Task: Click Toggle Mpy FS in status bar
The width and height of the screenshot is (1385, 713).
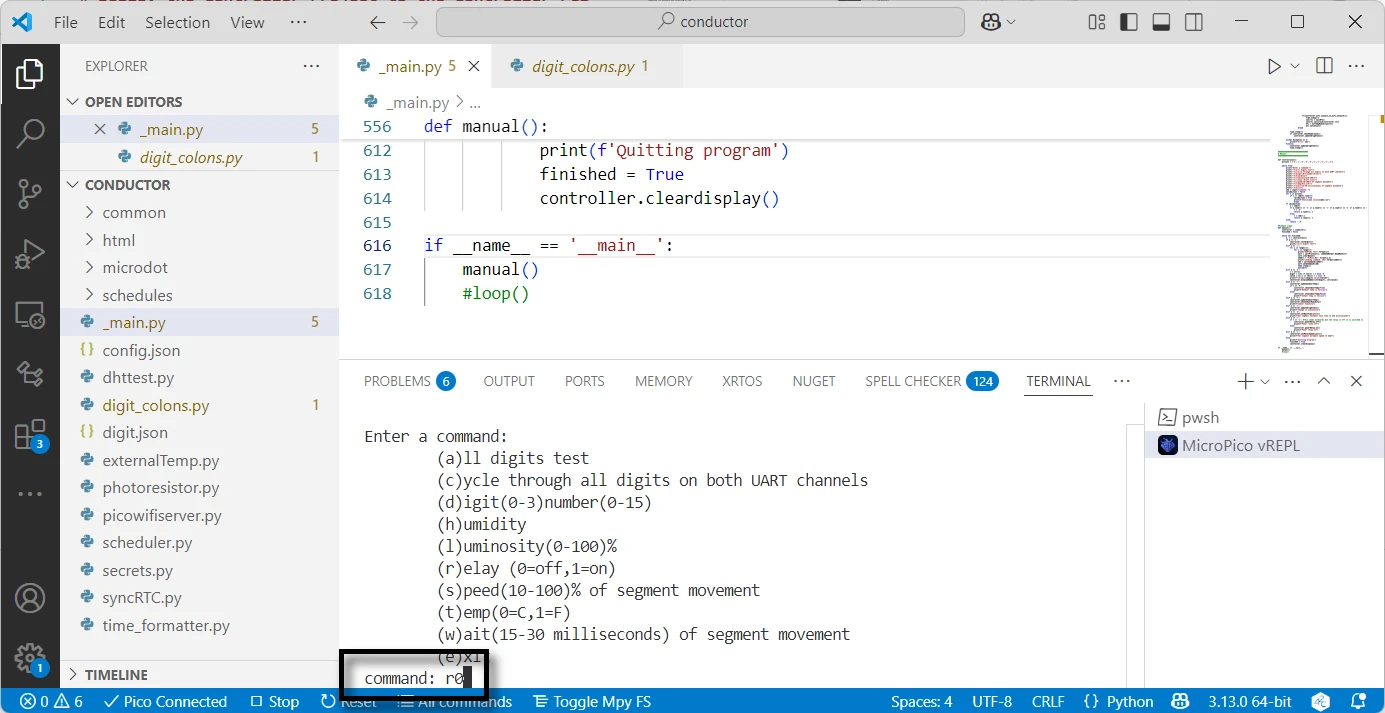Action: pos(592,701)
